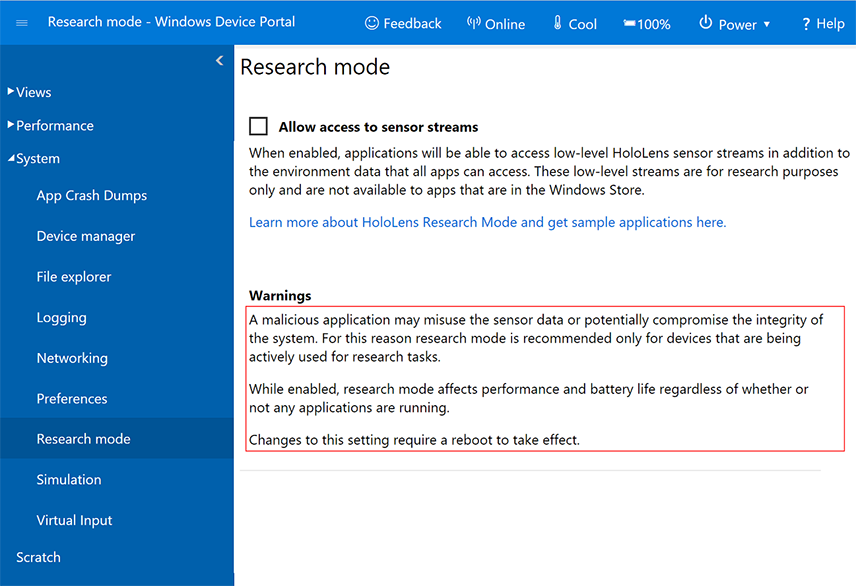Check the Allow access to sensor streams box
856x586 pixels.
click(258, 126)
